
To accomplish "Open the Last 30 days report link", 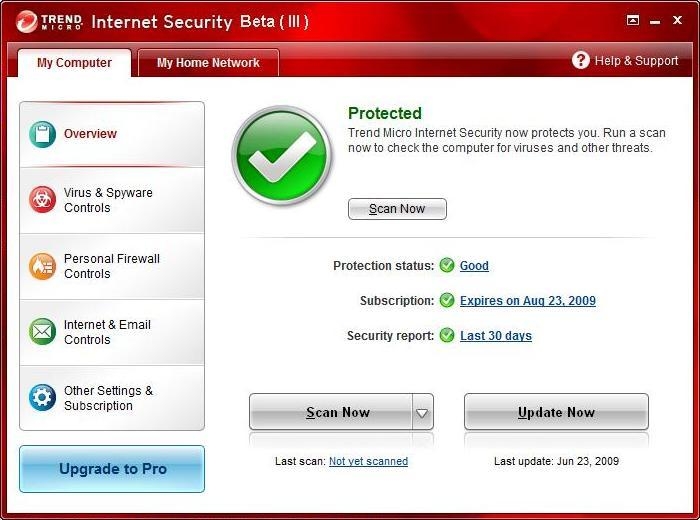I will click(x=496, y=335).
